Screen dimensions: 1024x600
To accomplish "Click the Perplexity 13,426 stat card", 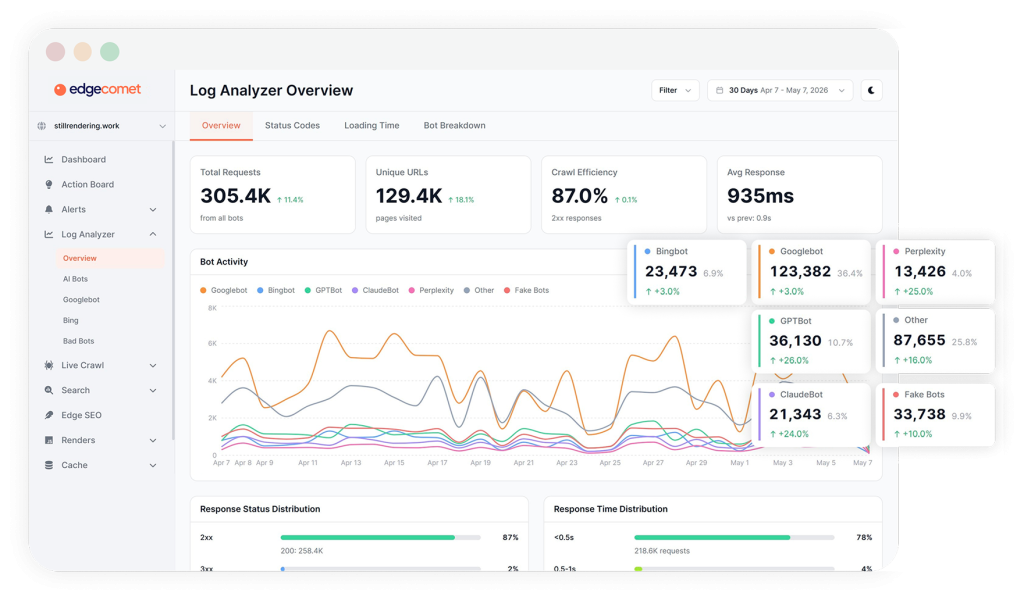I will point(935,272).
